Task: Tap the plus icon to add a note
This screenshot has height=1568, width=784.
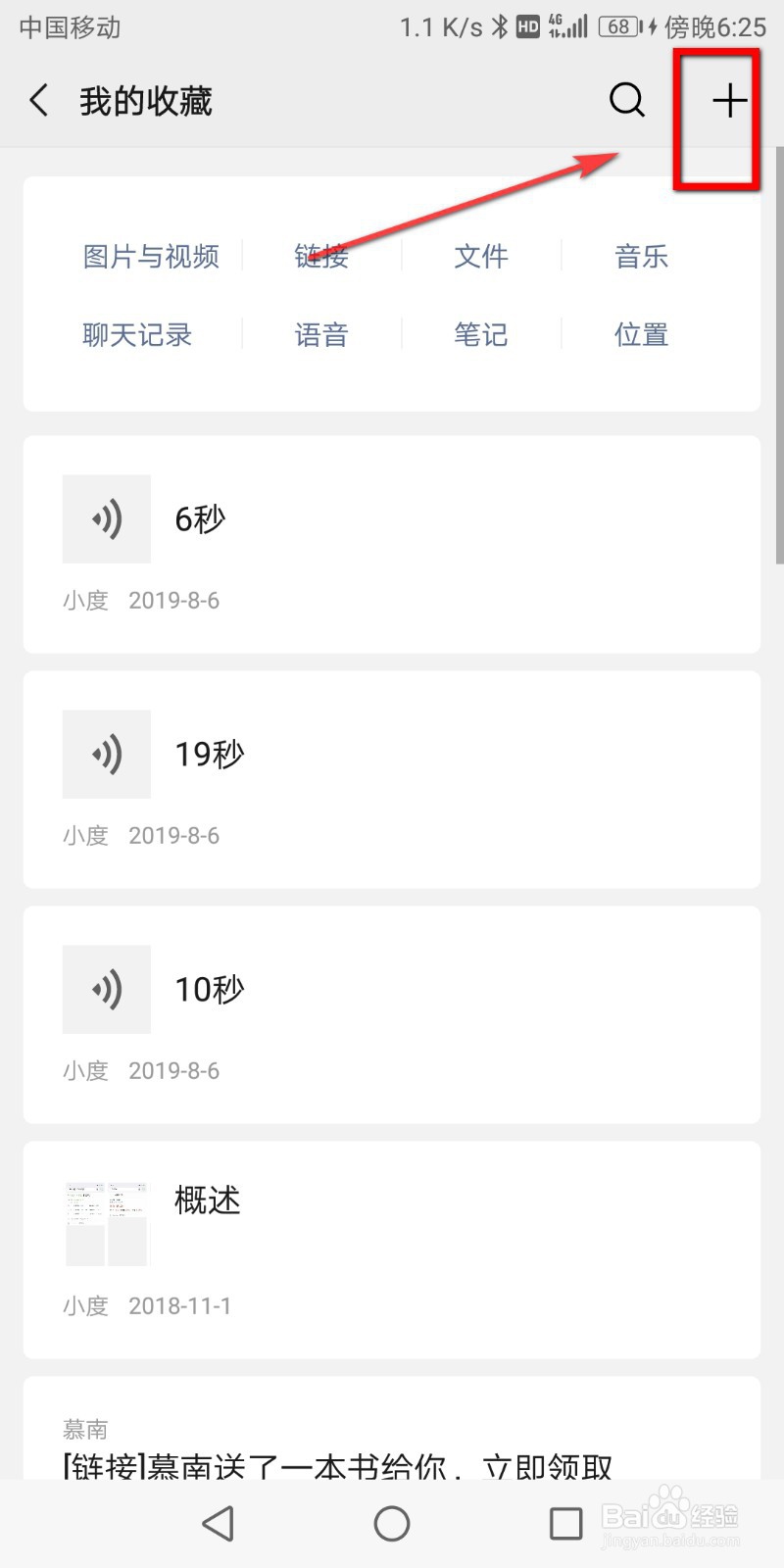Action: pos(729,101)
